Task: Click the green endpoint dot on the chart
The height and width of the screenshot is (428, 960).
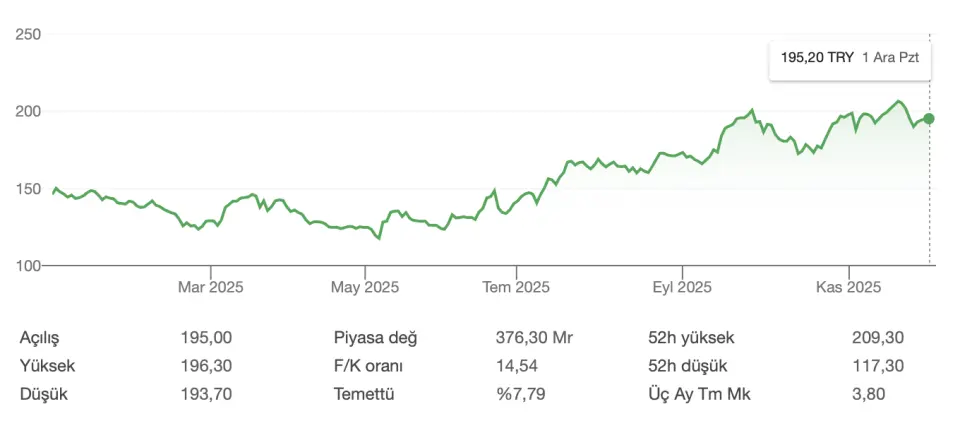Action: 929,119
